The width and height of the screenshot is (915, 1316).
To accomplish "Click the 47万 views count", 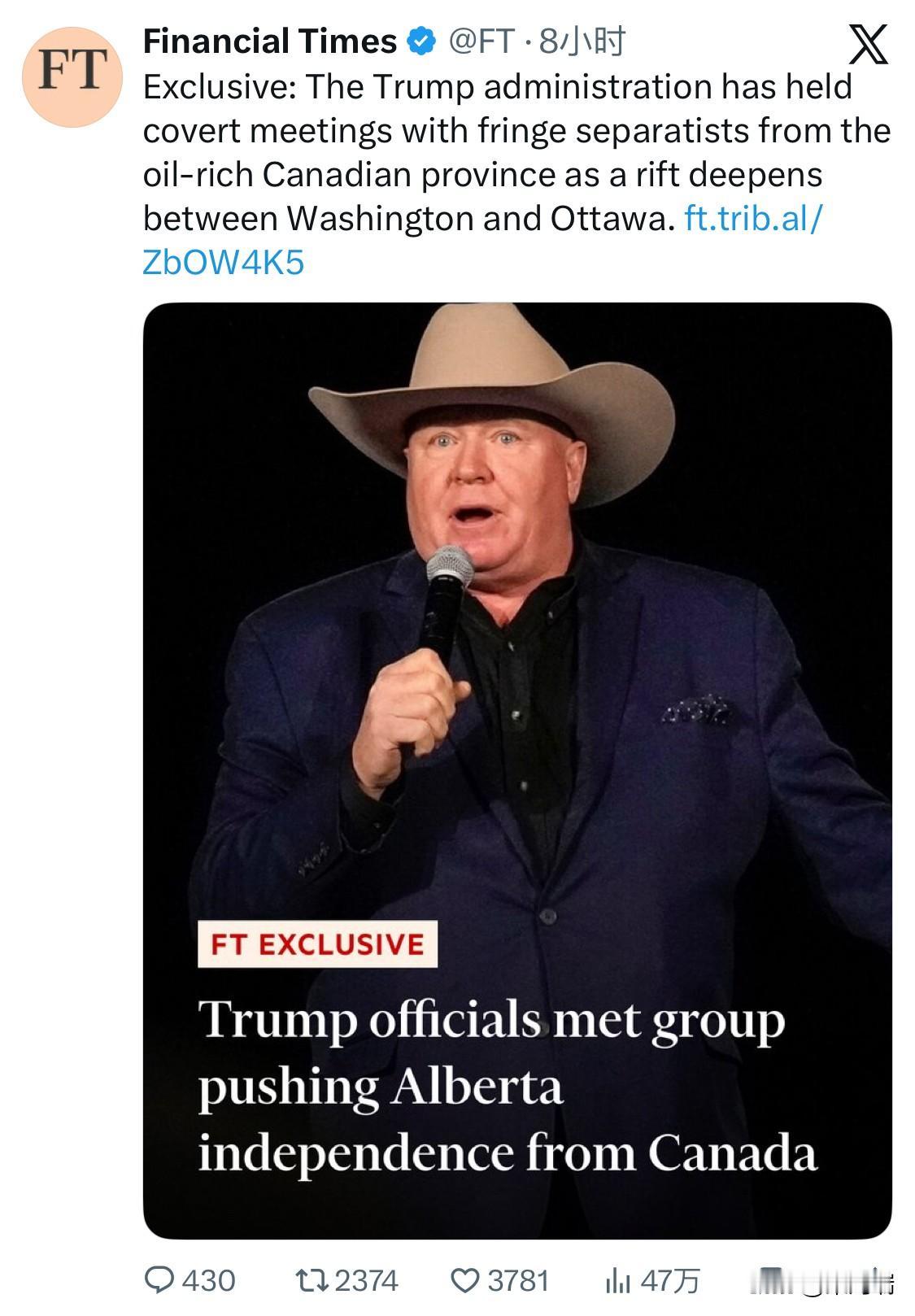I will pyautogui.click(x=670, y=1281).
